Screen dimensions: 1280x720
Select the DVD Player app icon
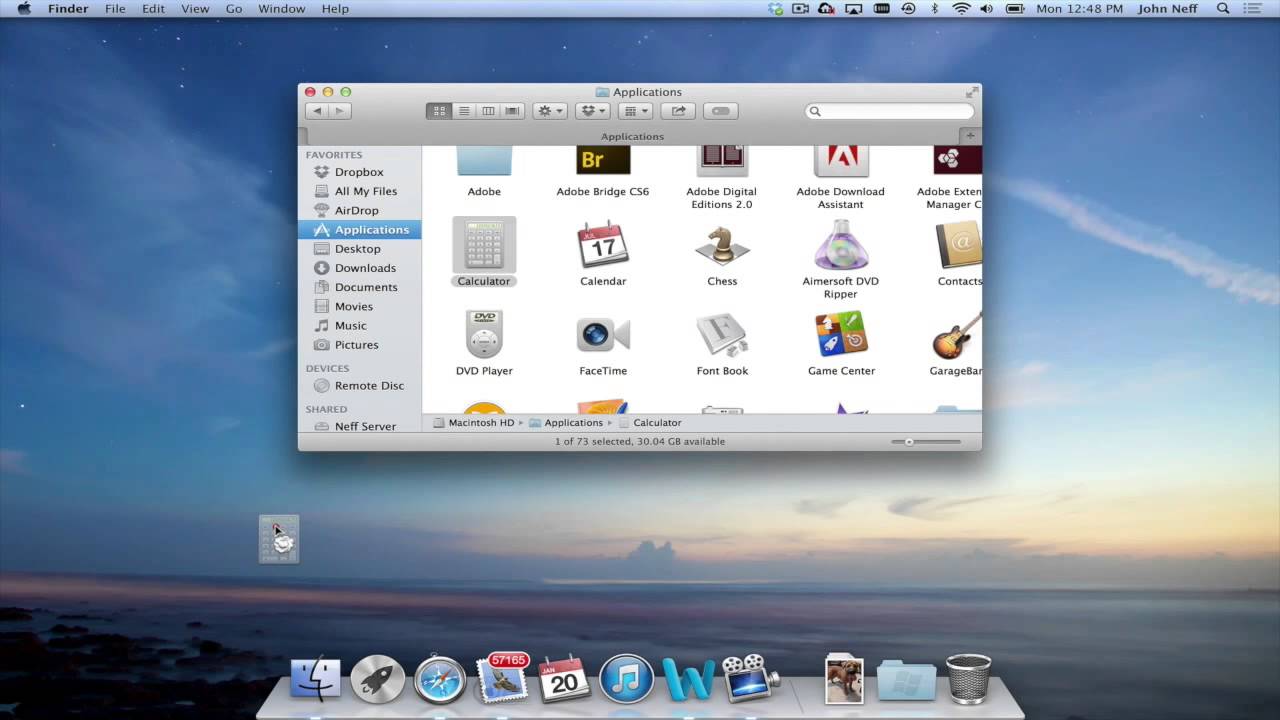(484, 335)
